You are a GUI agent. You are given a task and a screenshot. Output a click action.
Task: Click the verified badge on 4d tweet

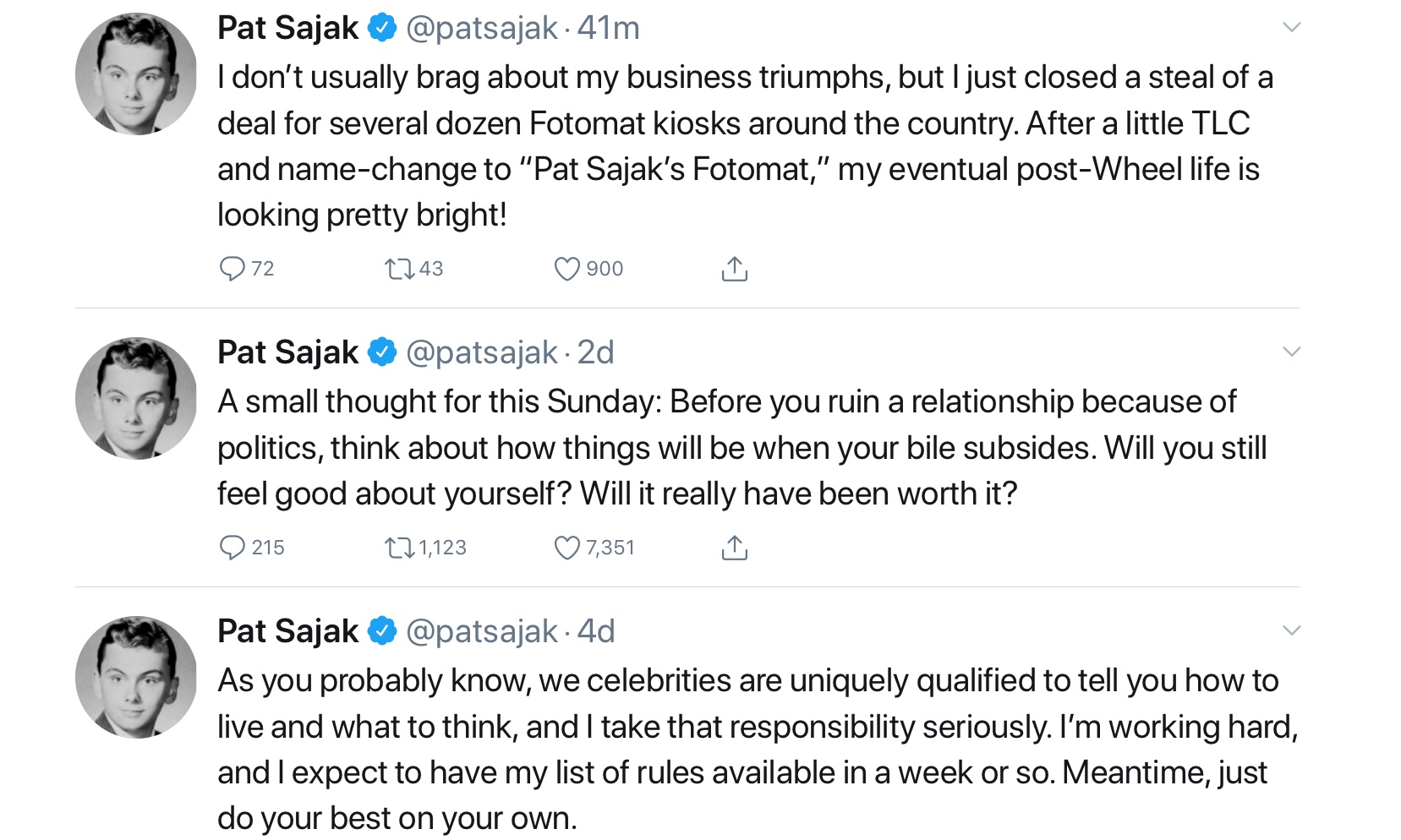pos(382,631)
